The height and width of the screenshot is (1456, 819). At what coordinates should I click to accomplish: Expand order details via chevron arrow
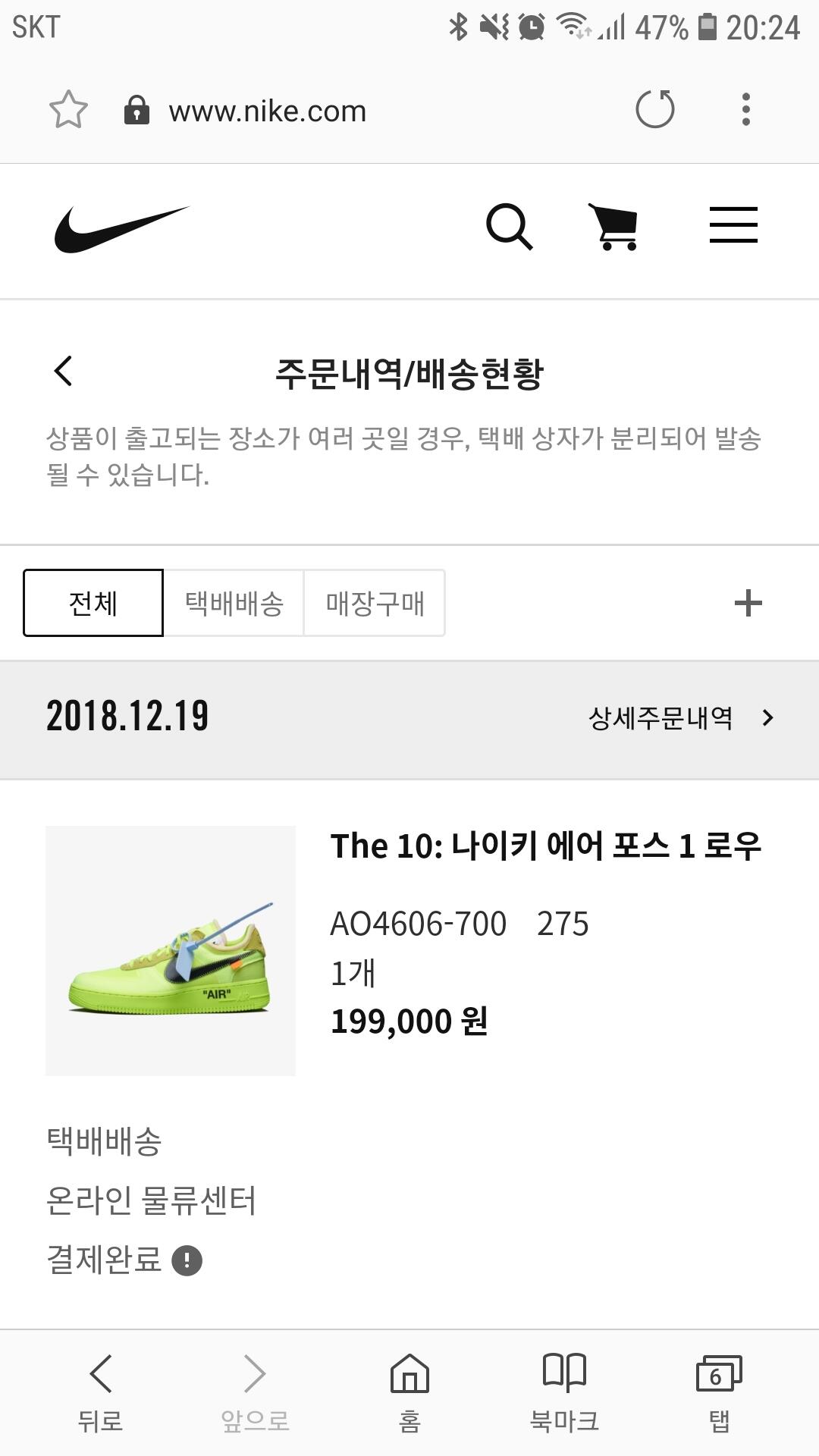pos(768,717)
